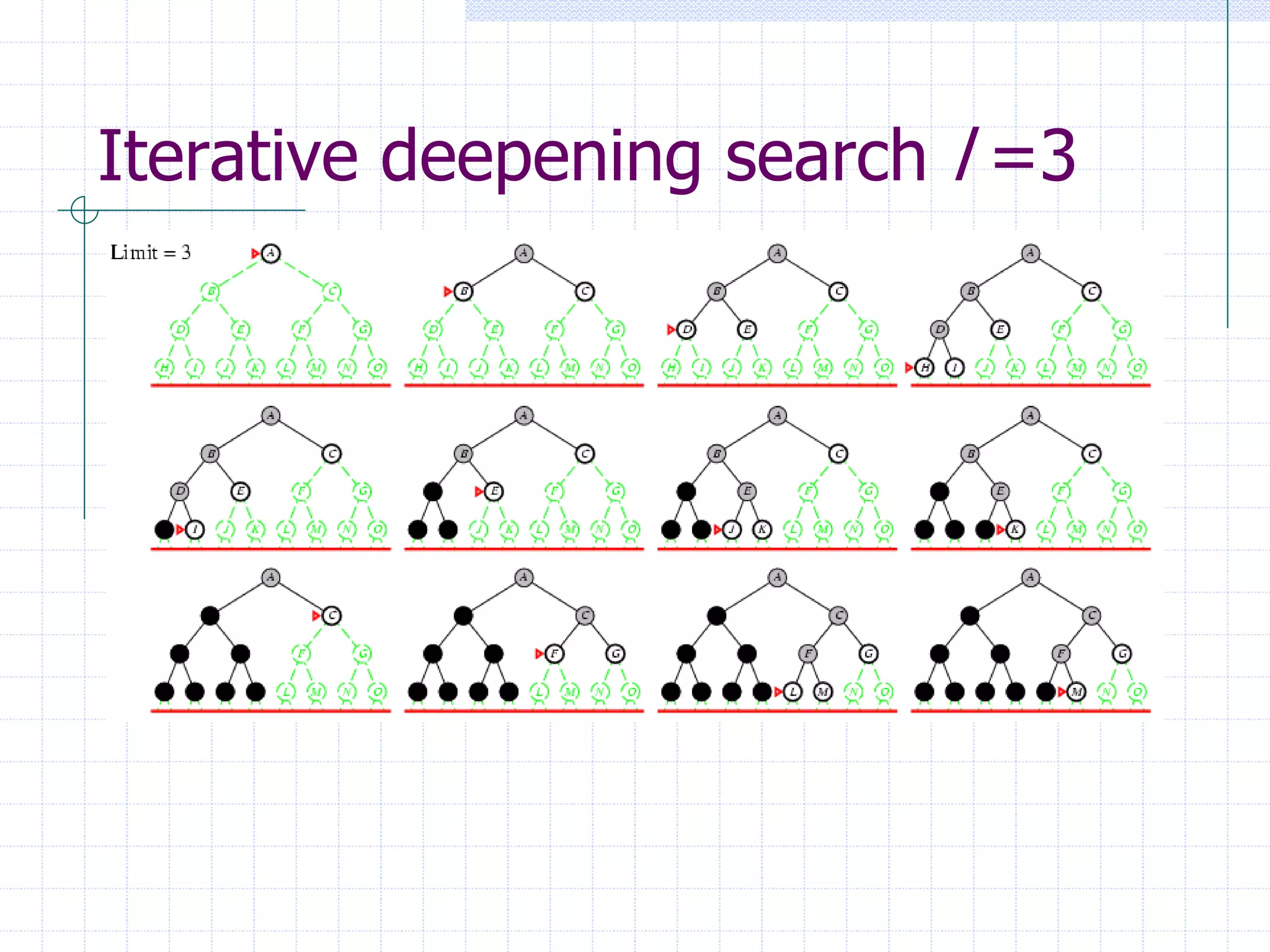This screenshot has height=952, width=1270.
Task: Click gray root node A in last tree
Action: 1030,578
